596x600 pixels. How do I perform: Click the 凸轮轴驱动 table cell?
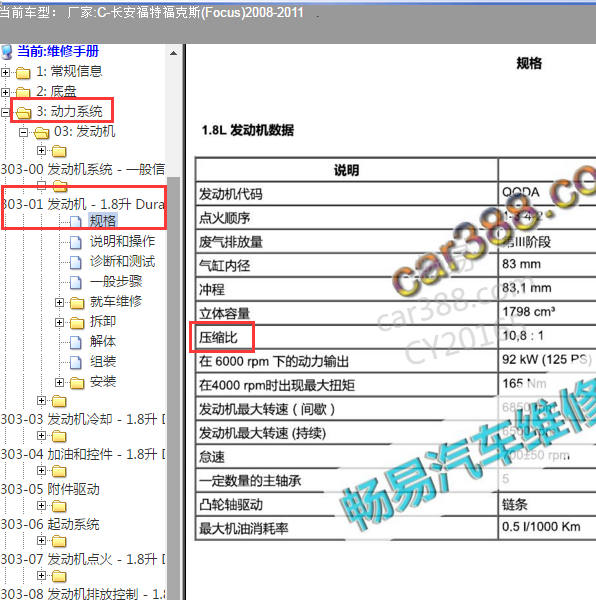347,505
